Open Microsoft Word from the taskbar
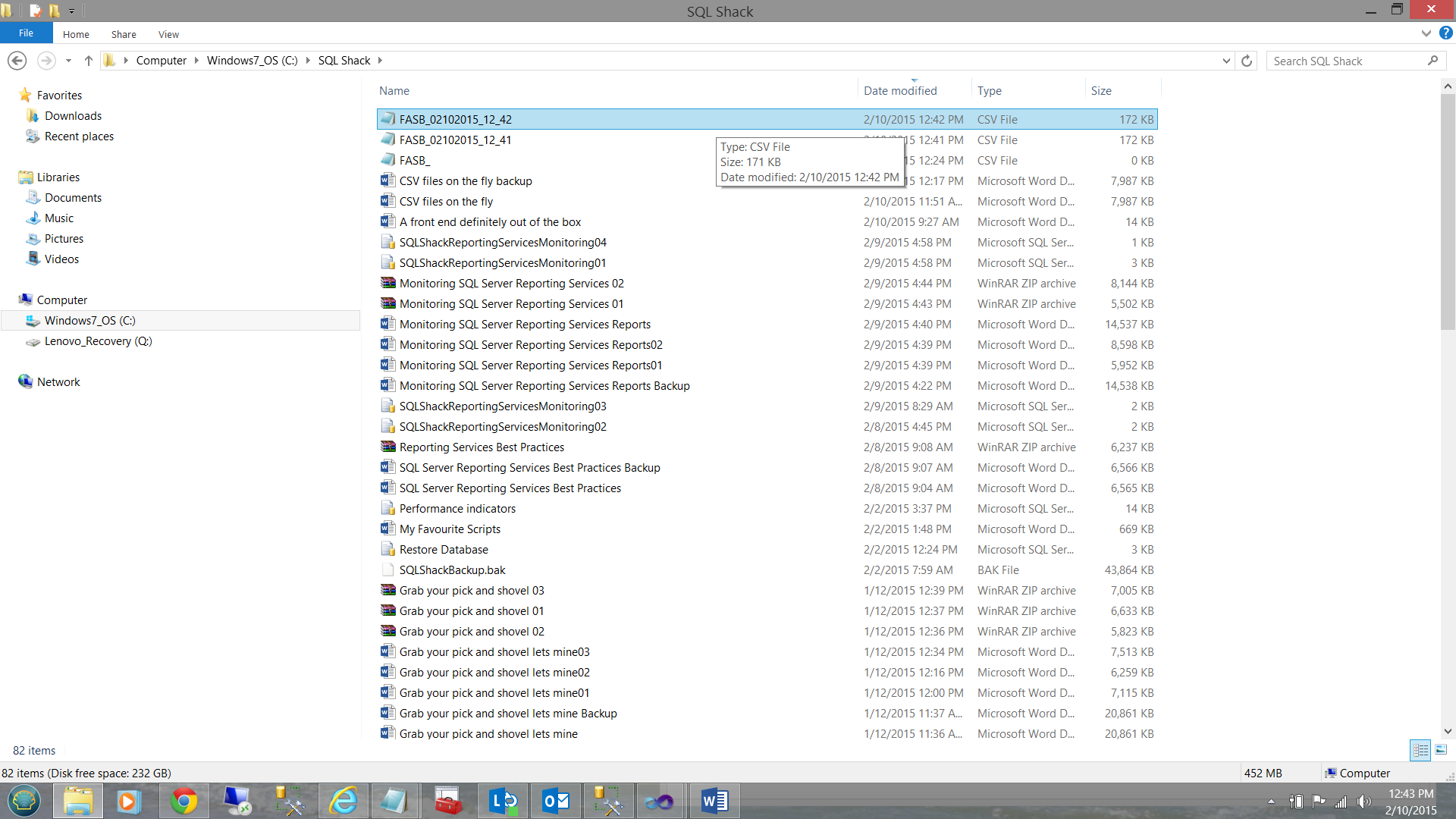This screenshot has width=1456, height=819. (x=714, y=801)
